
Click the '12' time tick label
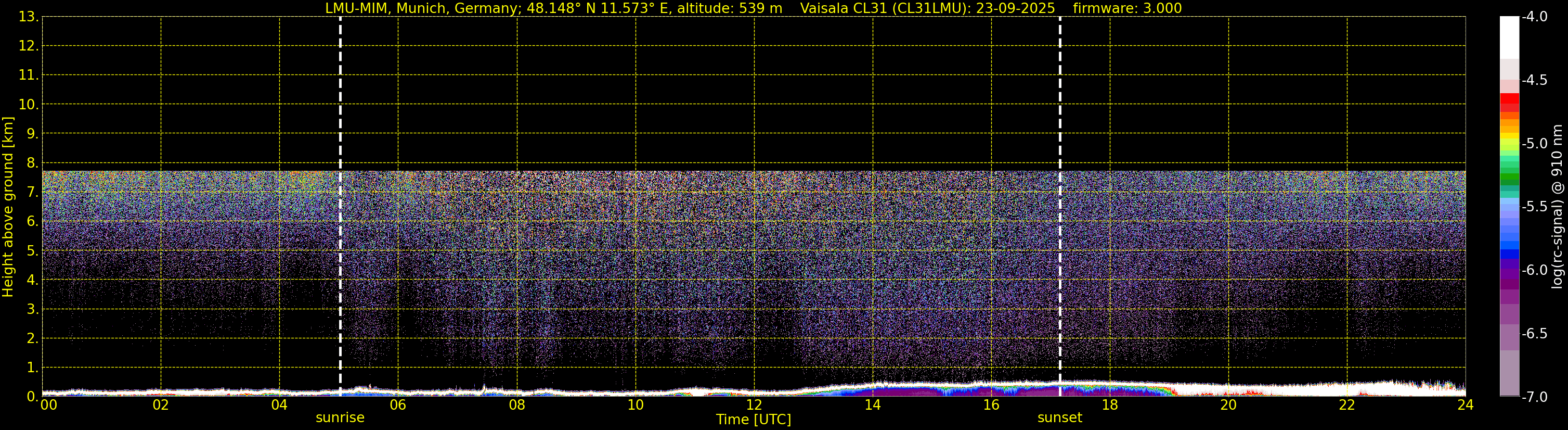[x=754, y=406]
